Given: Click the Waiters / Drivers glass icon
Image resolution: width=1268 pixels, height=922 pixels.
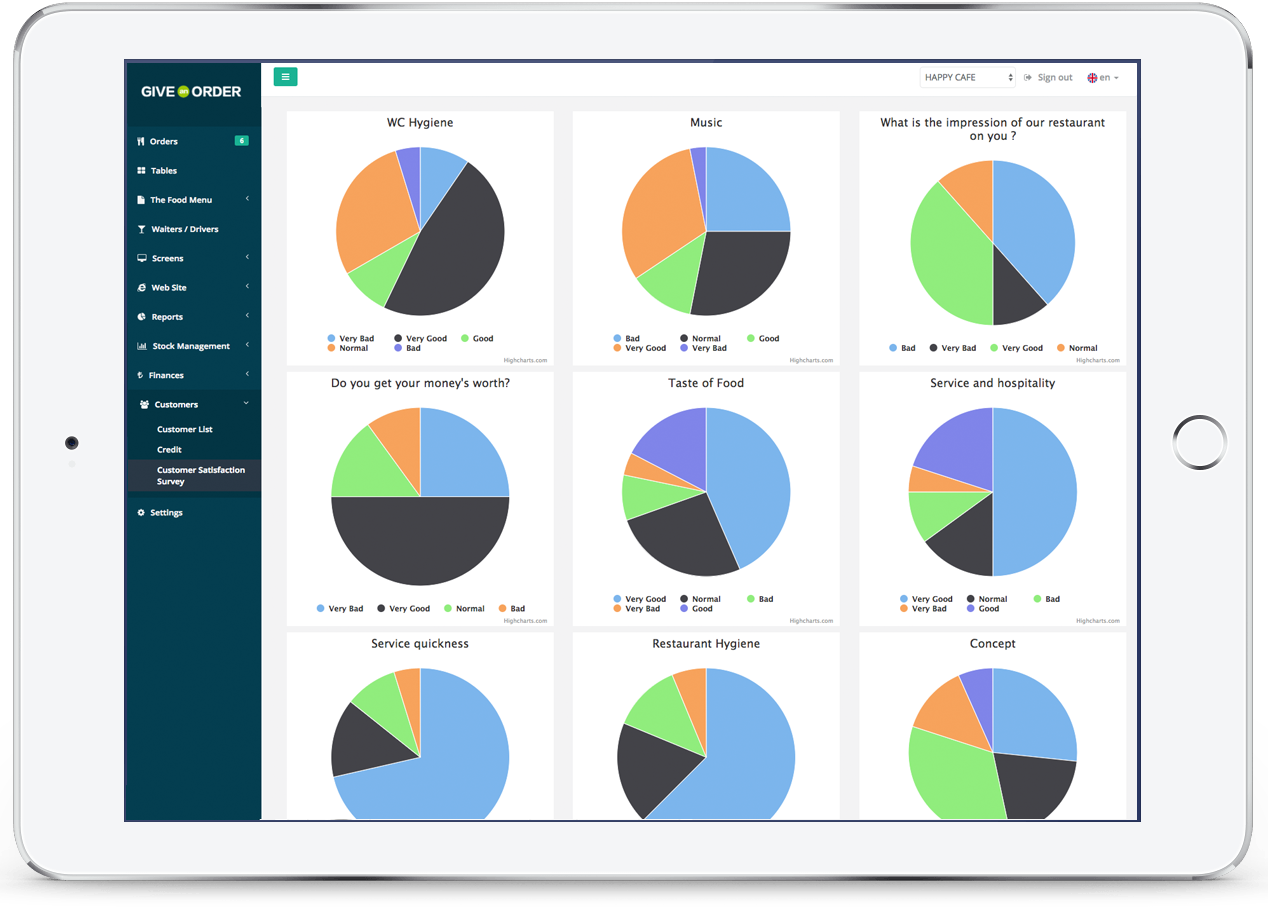Looking at the screenshot, I should pyautogui.click(x=141, y=229).
